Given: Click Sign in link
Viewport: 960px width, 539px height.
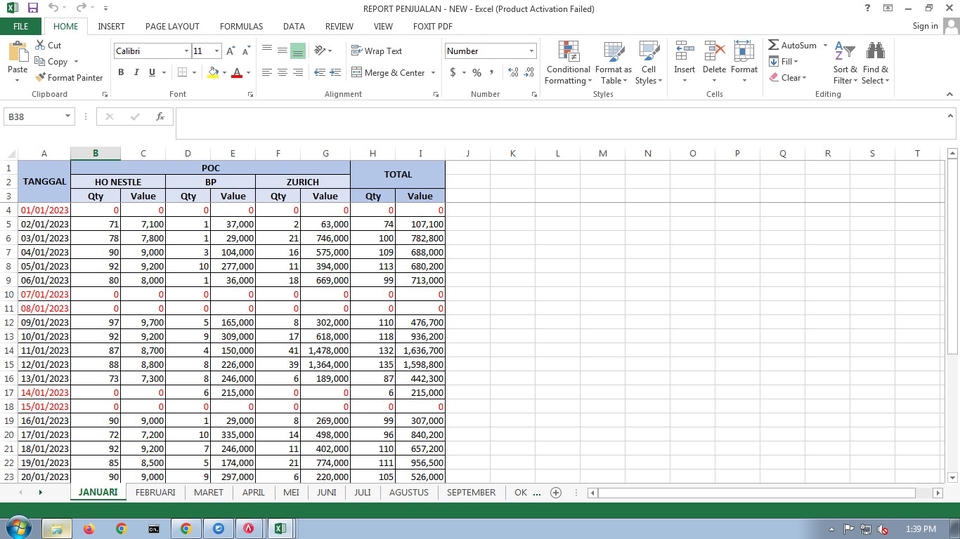Looking at the screenshot, I should [925, 26].
